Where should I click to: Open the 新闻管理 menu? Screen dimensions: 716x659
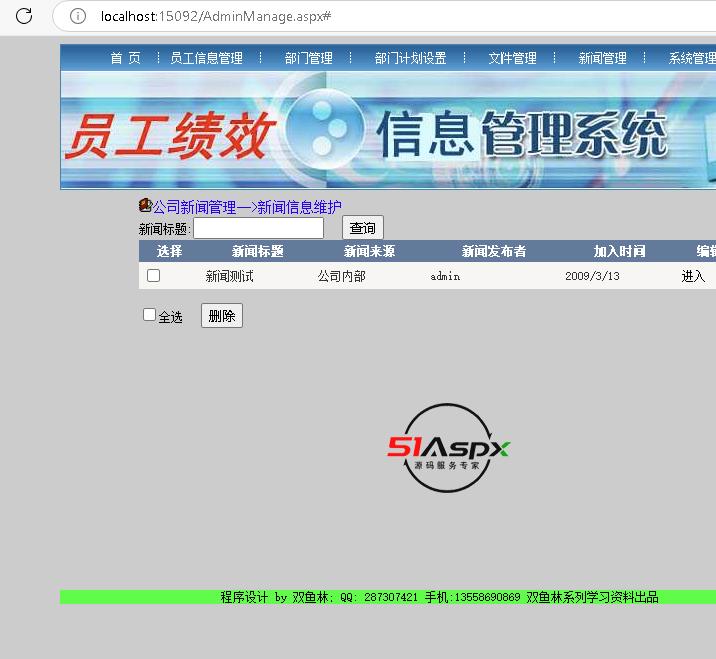pyautogui.click(x=602, y=58)
